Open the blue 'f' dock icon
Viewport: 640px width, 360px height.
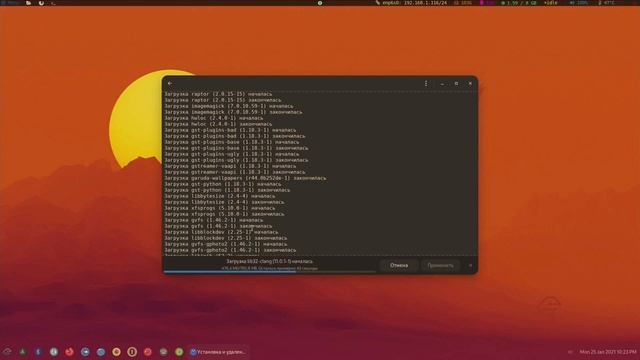[38, 351]
